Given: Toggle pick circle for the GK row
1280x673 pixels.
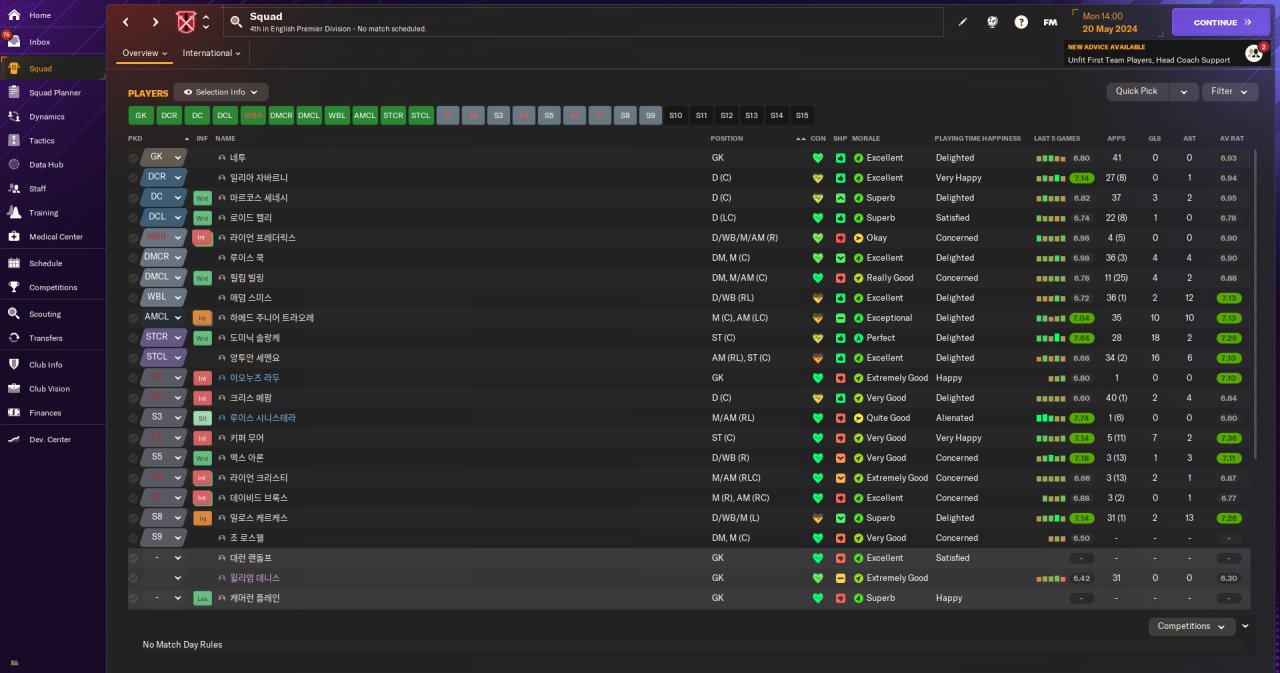Looking at the screenshot, I should (133, 158).
